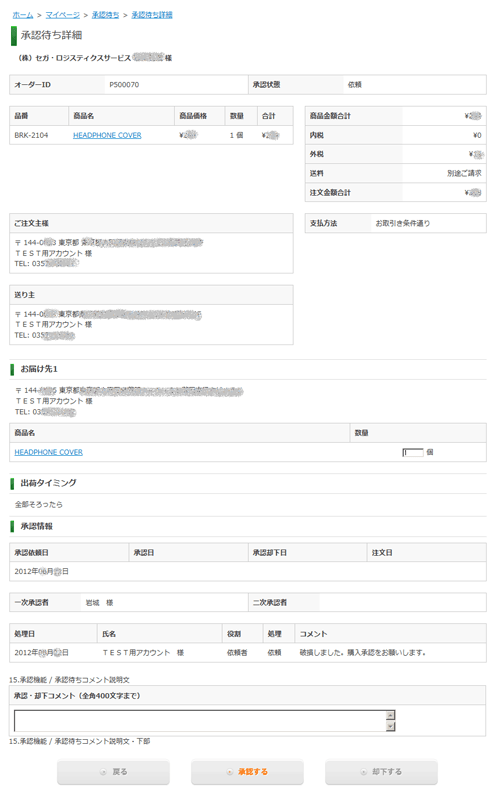Focus the 承認・却下コメント text area

pos(200,720)
